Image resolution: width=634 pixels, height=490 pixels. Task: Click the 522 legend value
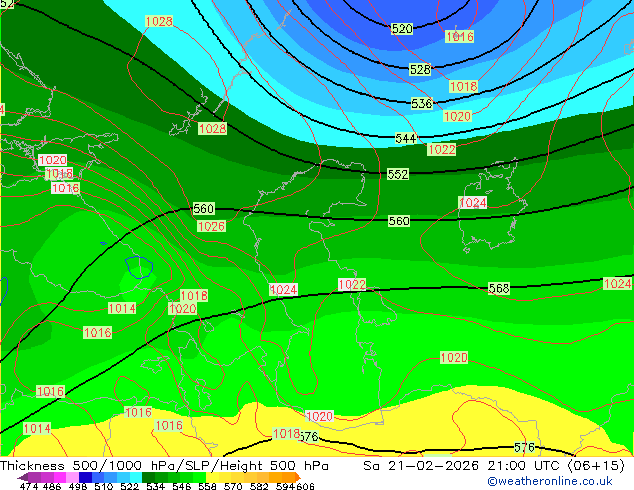point(129,486)
